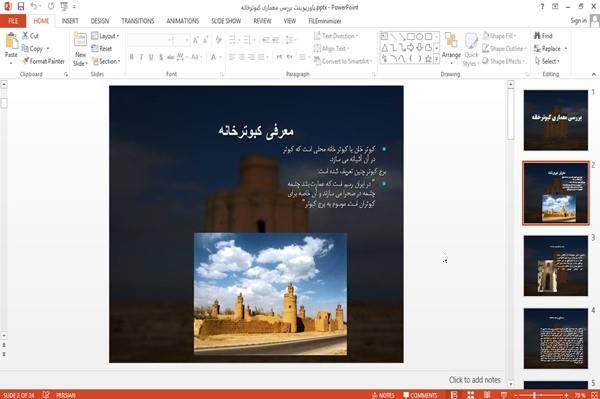Select the oval shape in shapes gallery
This screenshot has height=399, width=600.
click(420, 37)
